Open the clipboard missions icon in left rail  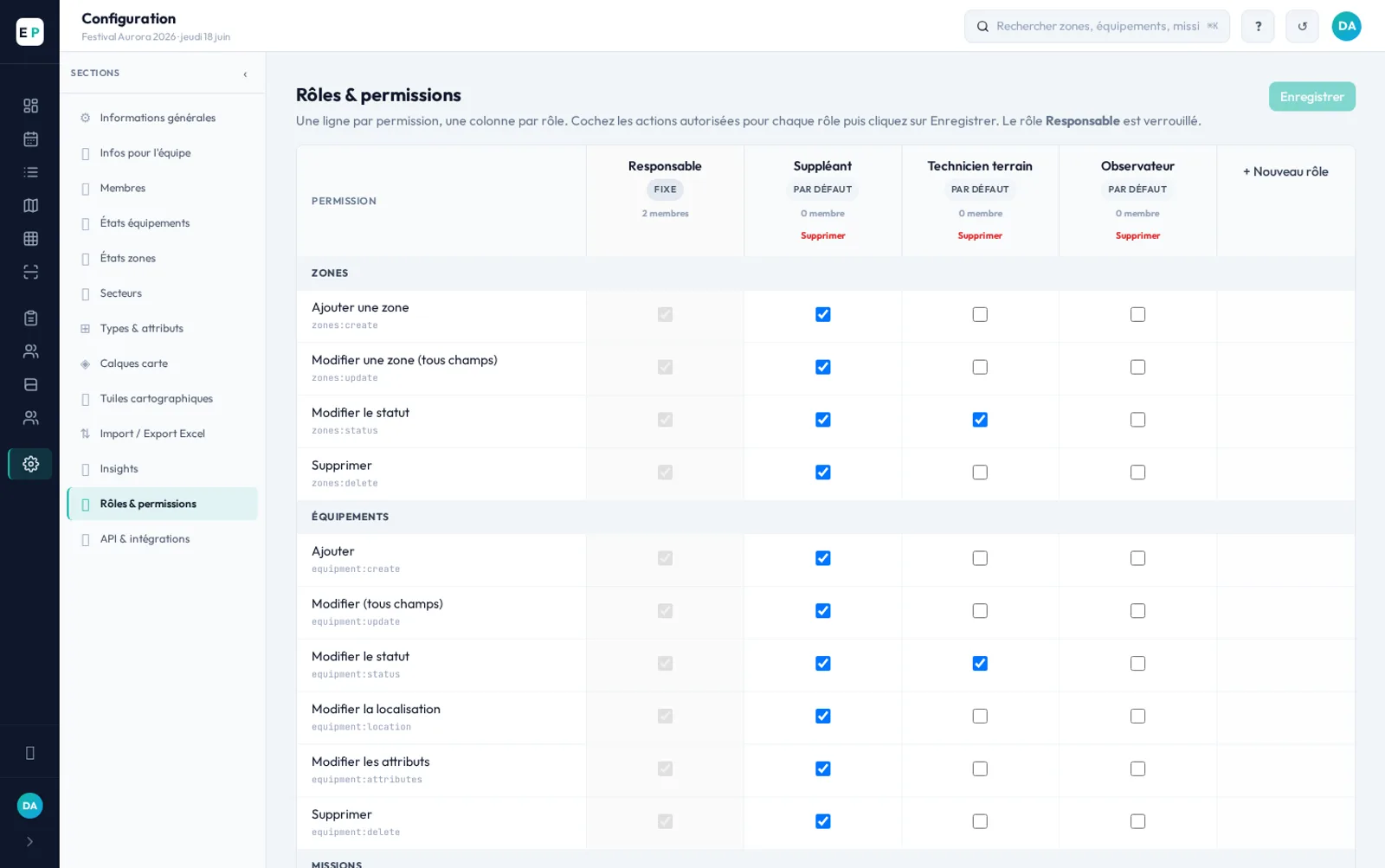(x=30, y=318)
